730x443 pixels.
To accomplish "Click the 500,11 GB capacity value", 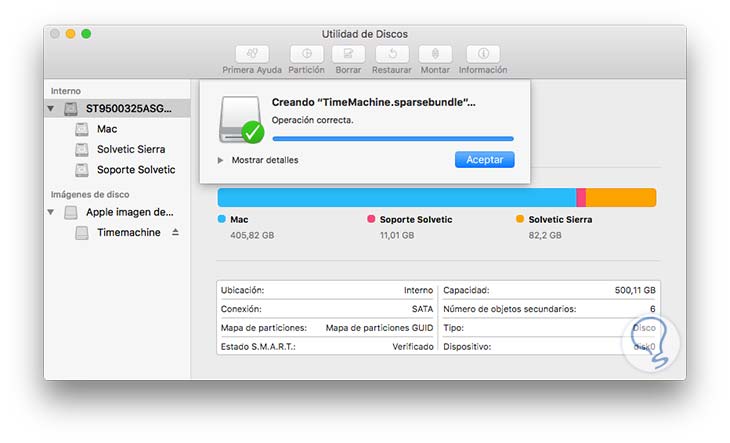I will click(635, 290).
